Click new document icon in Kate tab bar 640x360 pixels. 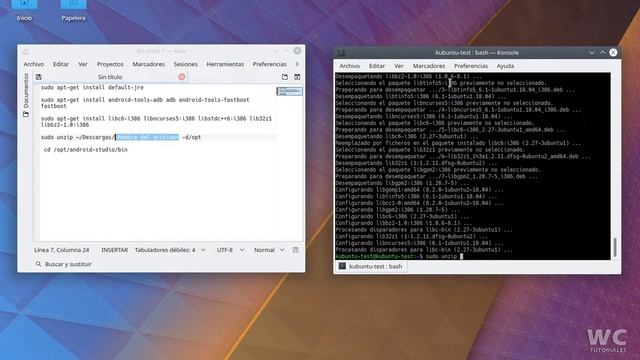(285, 77)
